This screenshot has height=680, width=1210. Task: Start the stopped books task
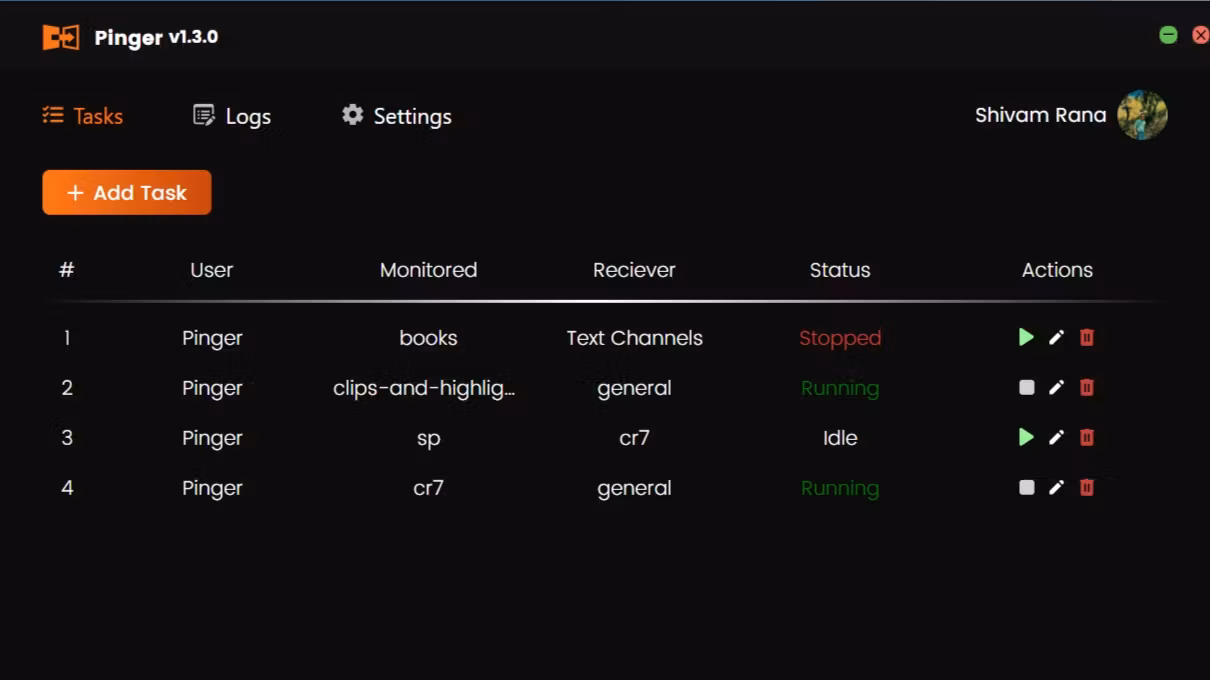[1026, 338]
